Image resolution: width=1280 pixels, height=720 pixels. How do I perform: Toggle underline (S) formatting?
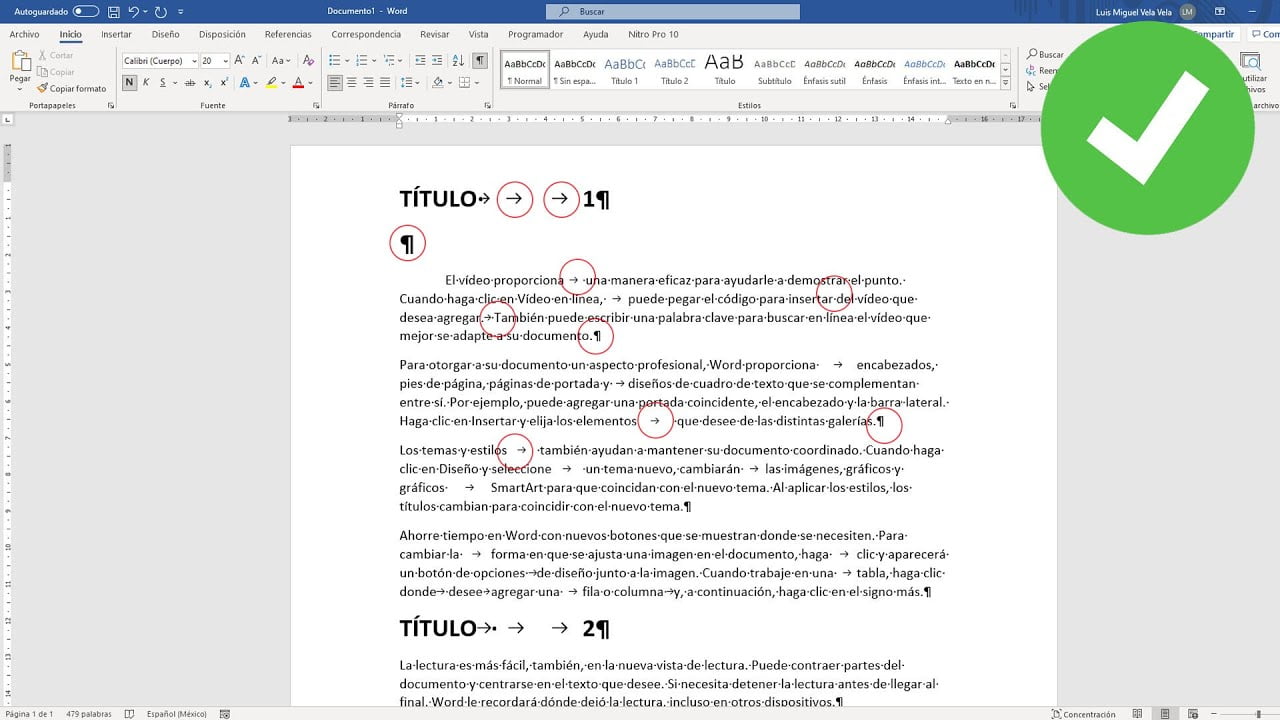pos(162,82)
